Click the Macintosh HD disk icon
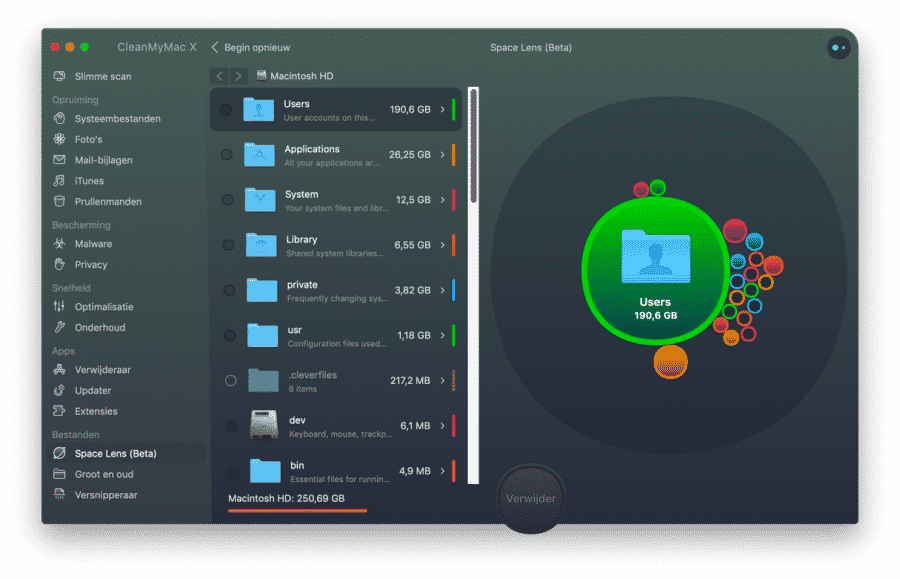This screenshot has width=900, height=579. tap(261, 76)
